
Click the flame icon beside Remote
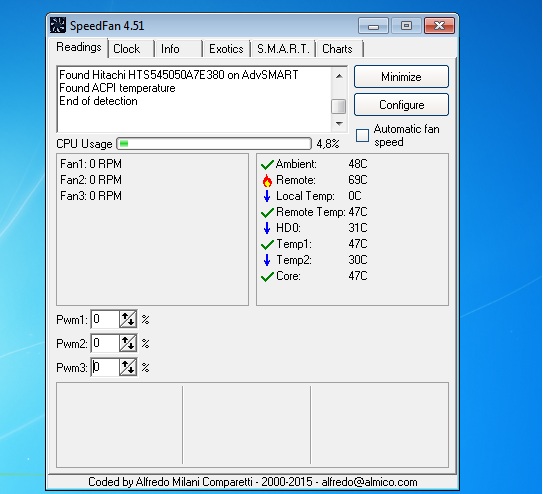(x=267, y=180)
